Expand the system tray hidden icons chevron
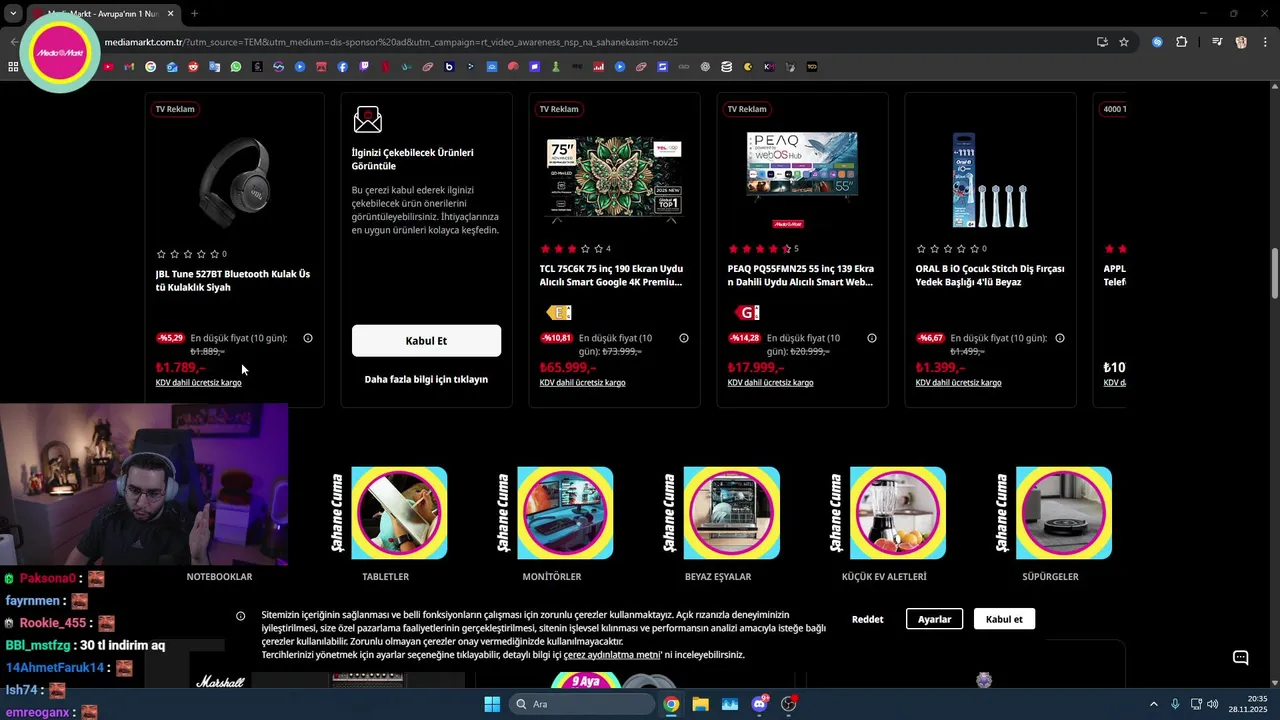The height and width of the screenshot is (720, 1280). [1153, 704]
